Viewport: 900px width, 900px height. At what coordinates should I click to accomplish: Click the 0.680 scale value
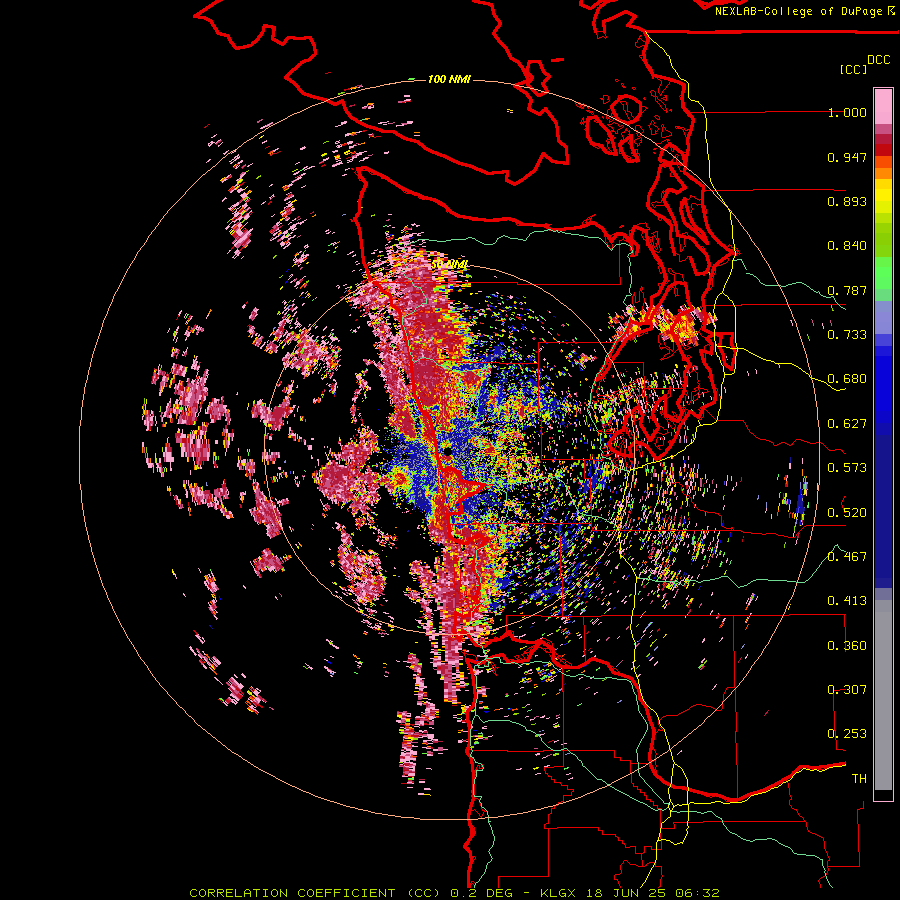point(847,379)
